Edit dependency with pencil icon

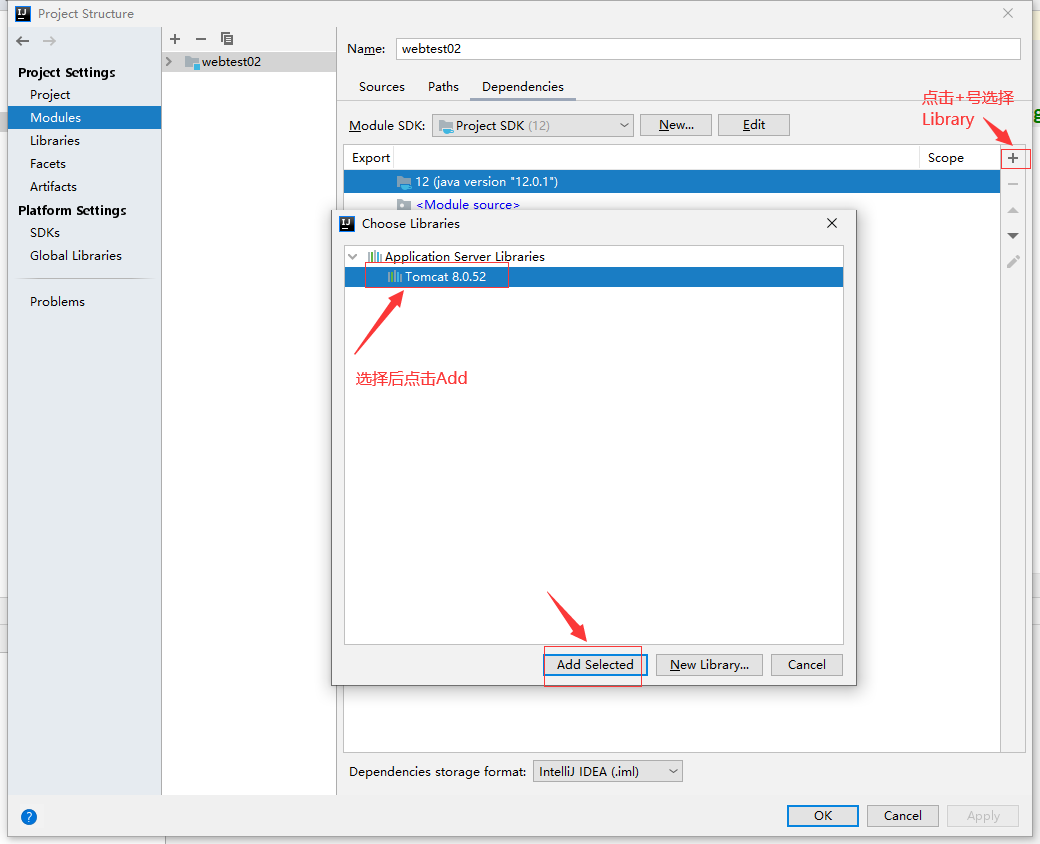[x=1013, y=261]
